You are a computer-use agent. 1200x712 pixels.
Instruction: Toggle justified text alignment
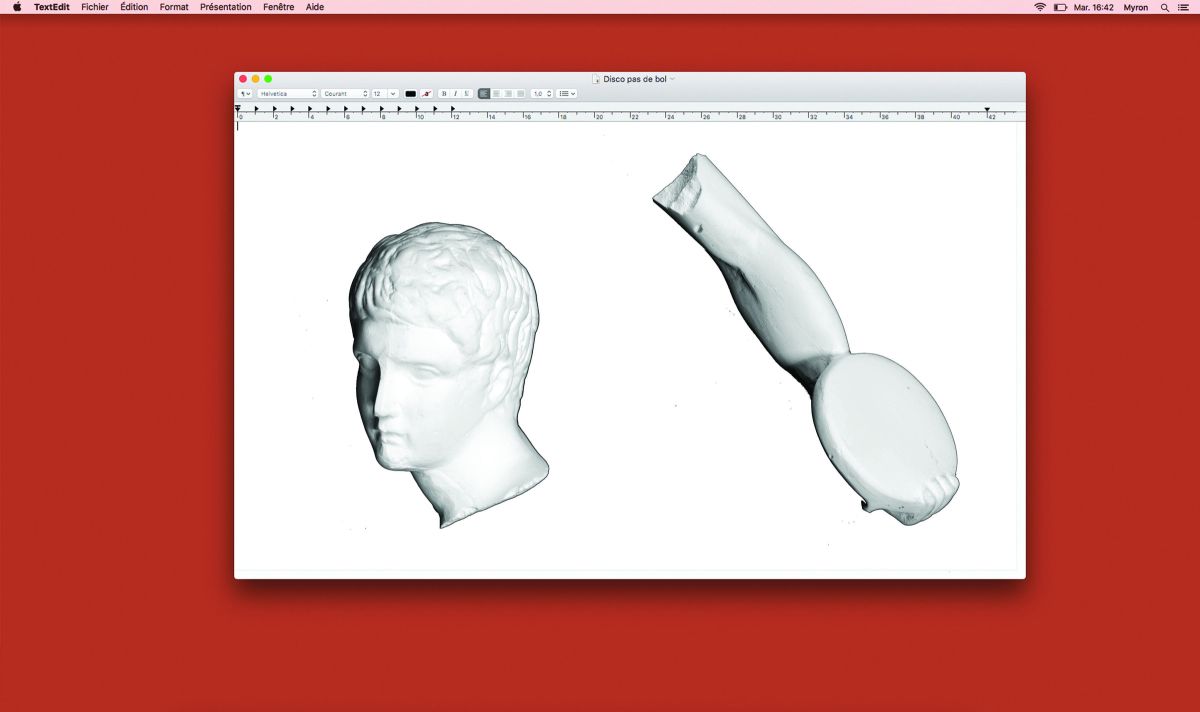pyautogui.click(x=520, y=93)
